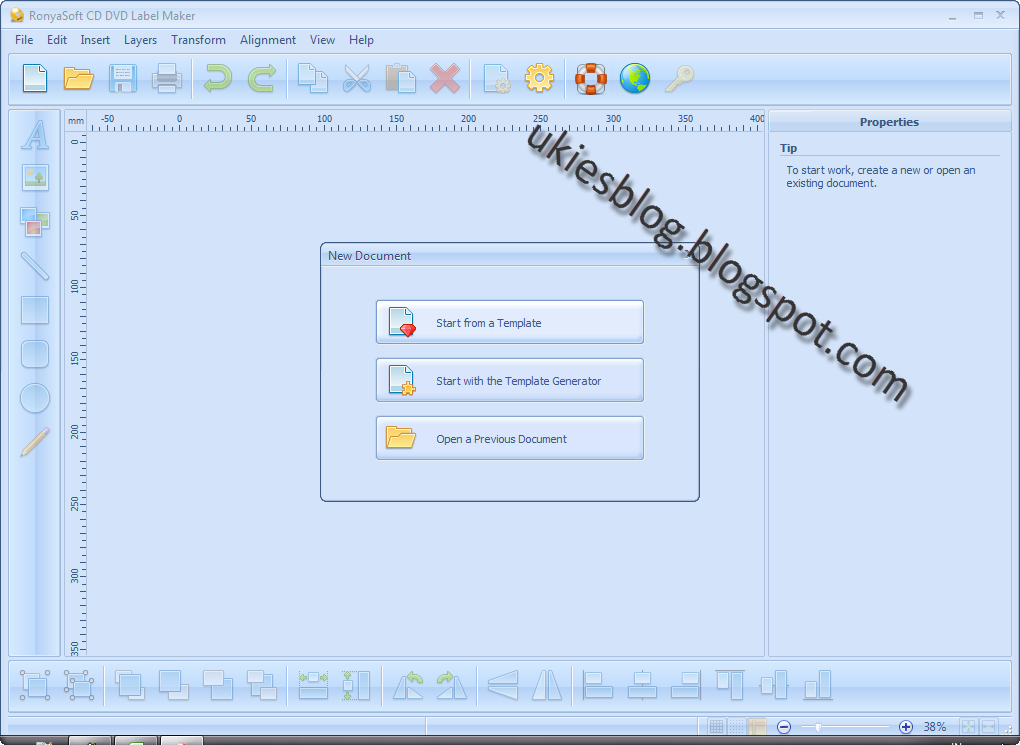
Task: Select the Ellipse shape tool
Action: coord(34,398)
